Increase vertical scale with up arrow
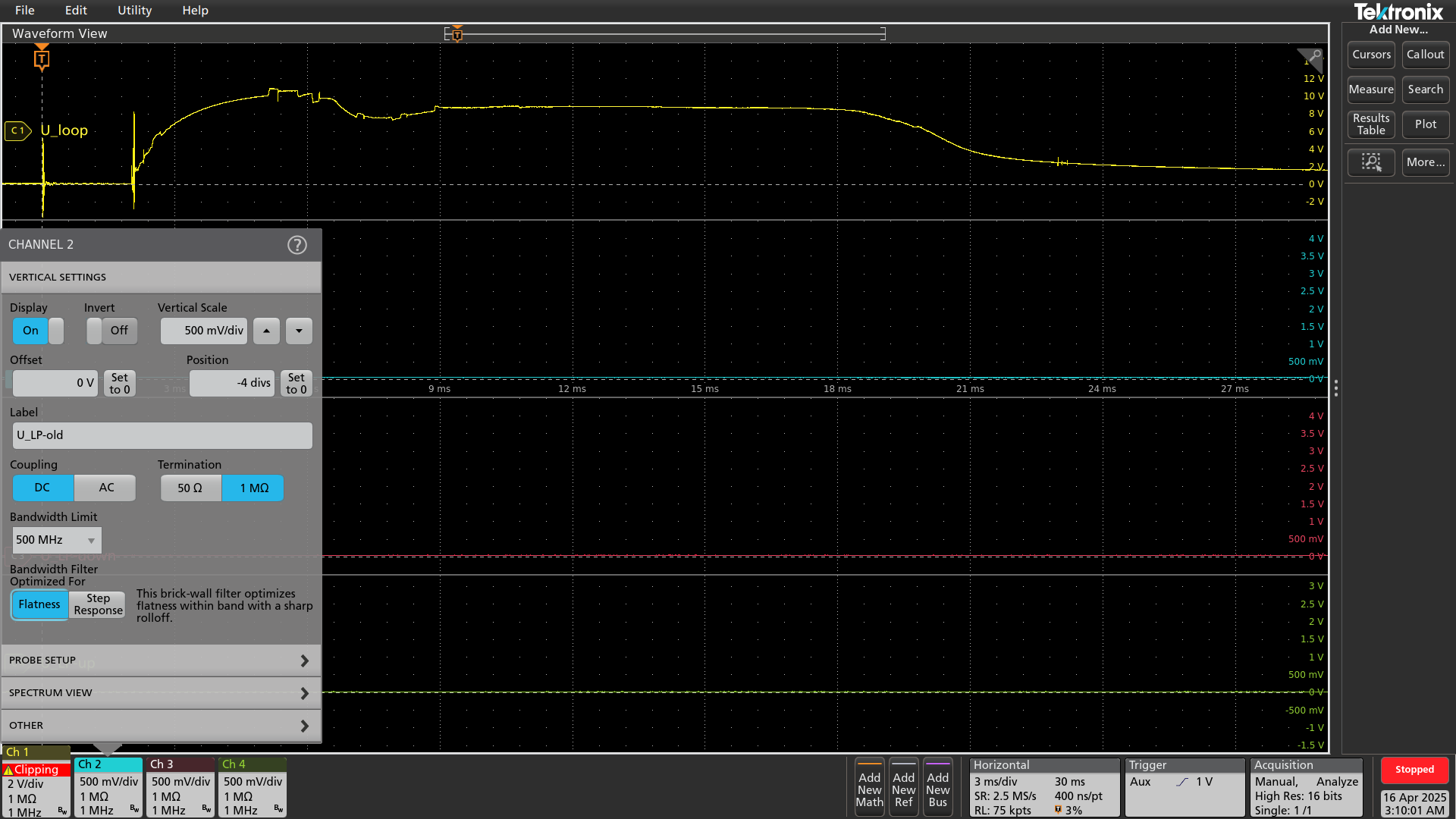This screenshot has width=1456, height=819. (266, 331)
